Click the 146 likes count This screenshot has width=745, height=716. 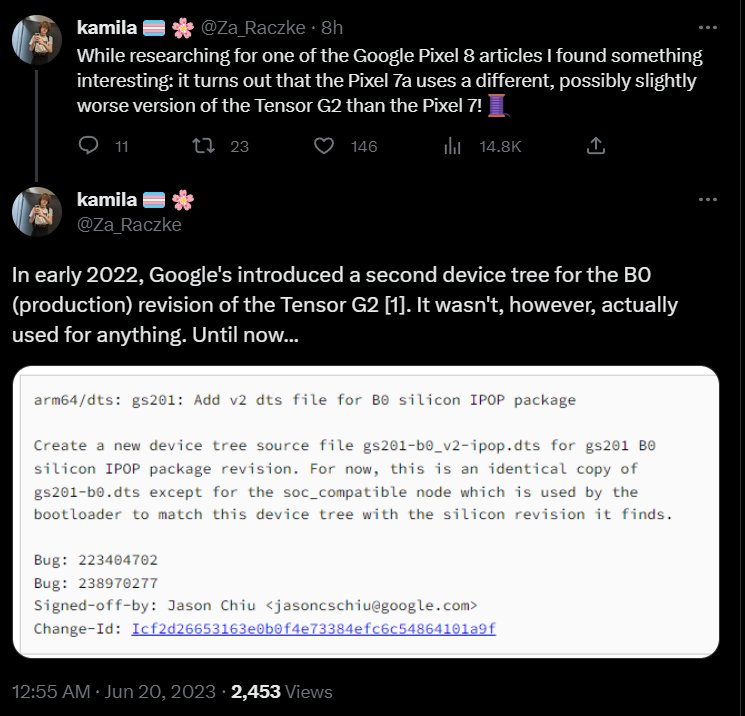[x=364, y=146]
